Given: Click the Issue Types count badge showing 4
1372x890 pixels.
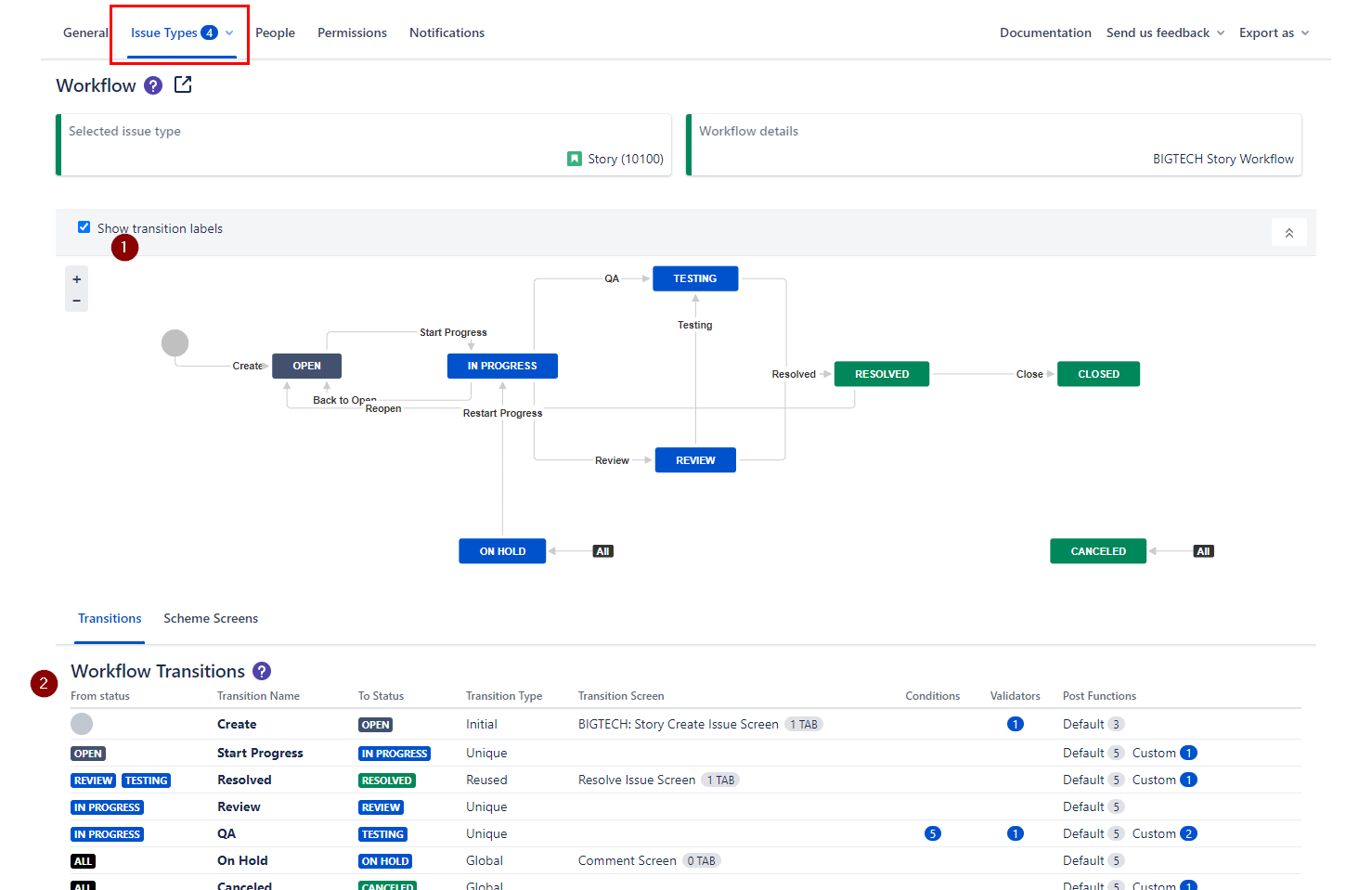Looking at the screenshot, I should [x=209, y=32].
